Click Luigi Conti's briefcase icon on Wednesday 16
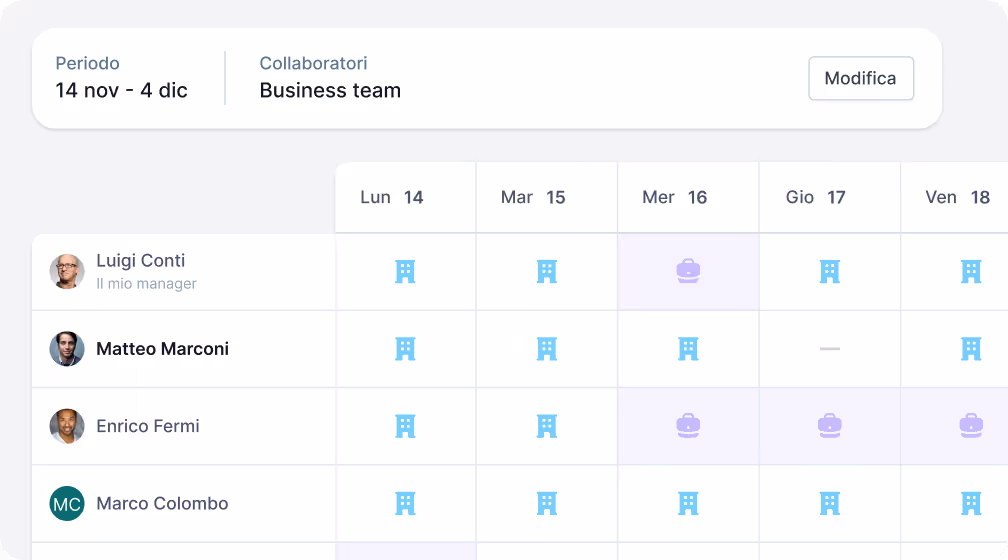This screenshot has width=1008, height=560. [688, 271]
